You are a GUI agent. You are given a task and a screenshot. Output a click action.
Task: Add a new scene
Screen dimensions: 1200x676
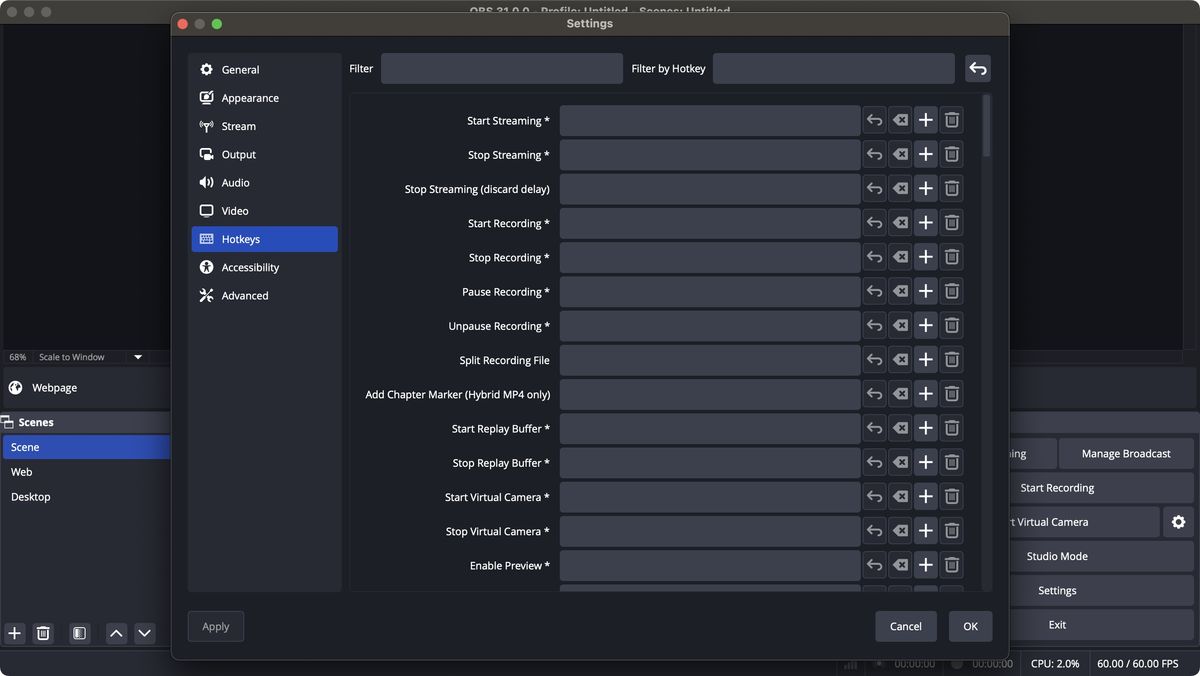(14, 633)
